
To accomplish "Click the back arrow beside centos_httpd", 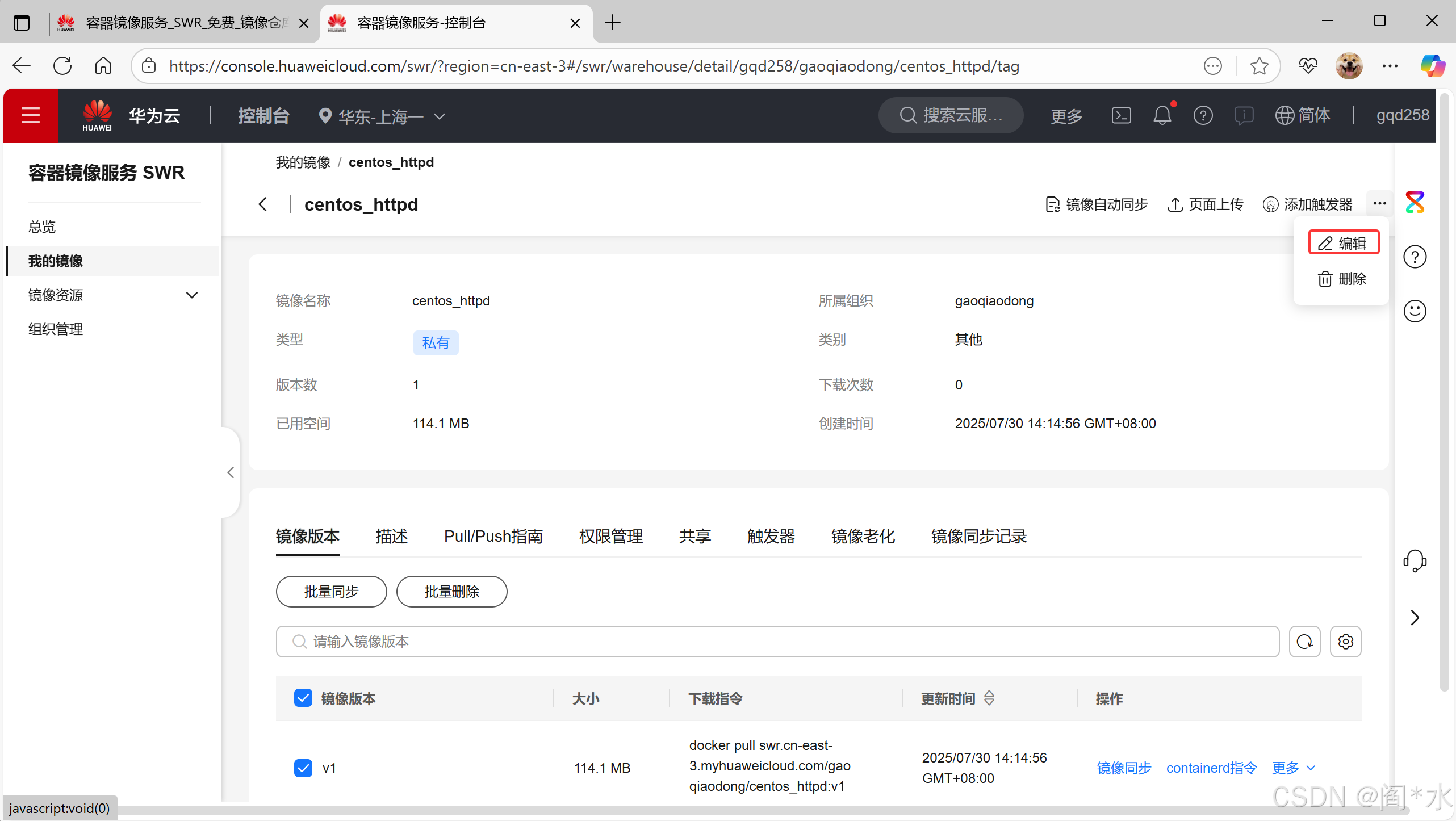I will coord(262,204).
